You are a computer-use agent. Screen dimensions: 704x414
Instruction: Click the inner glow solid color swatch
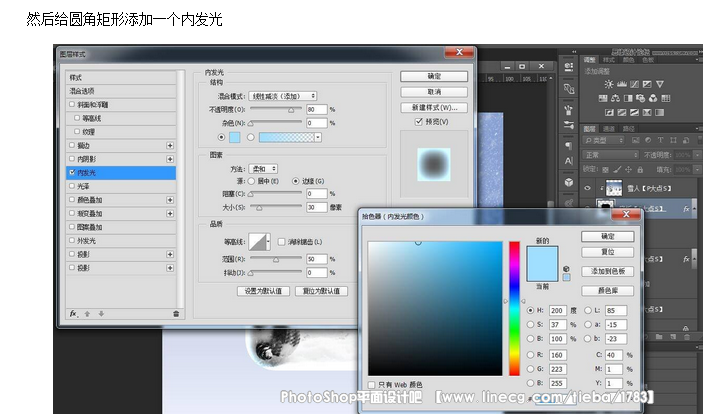click(x=235, y=137)
